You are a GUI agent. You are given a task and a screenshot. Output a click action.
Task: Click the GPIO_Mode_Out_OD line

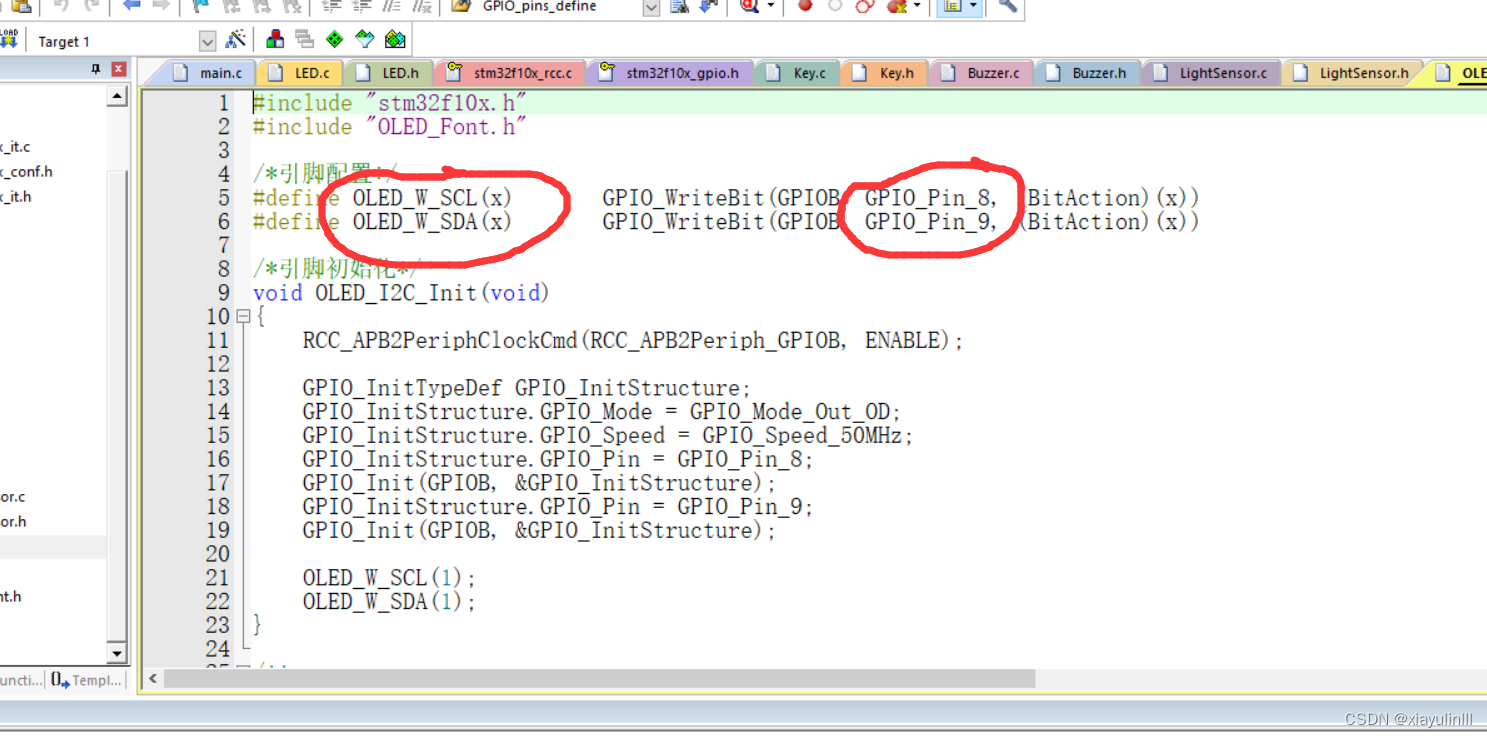[x=602, y=412]
